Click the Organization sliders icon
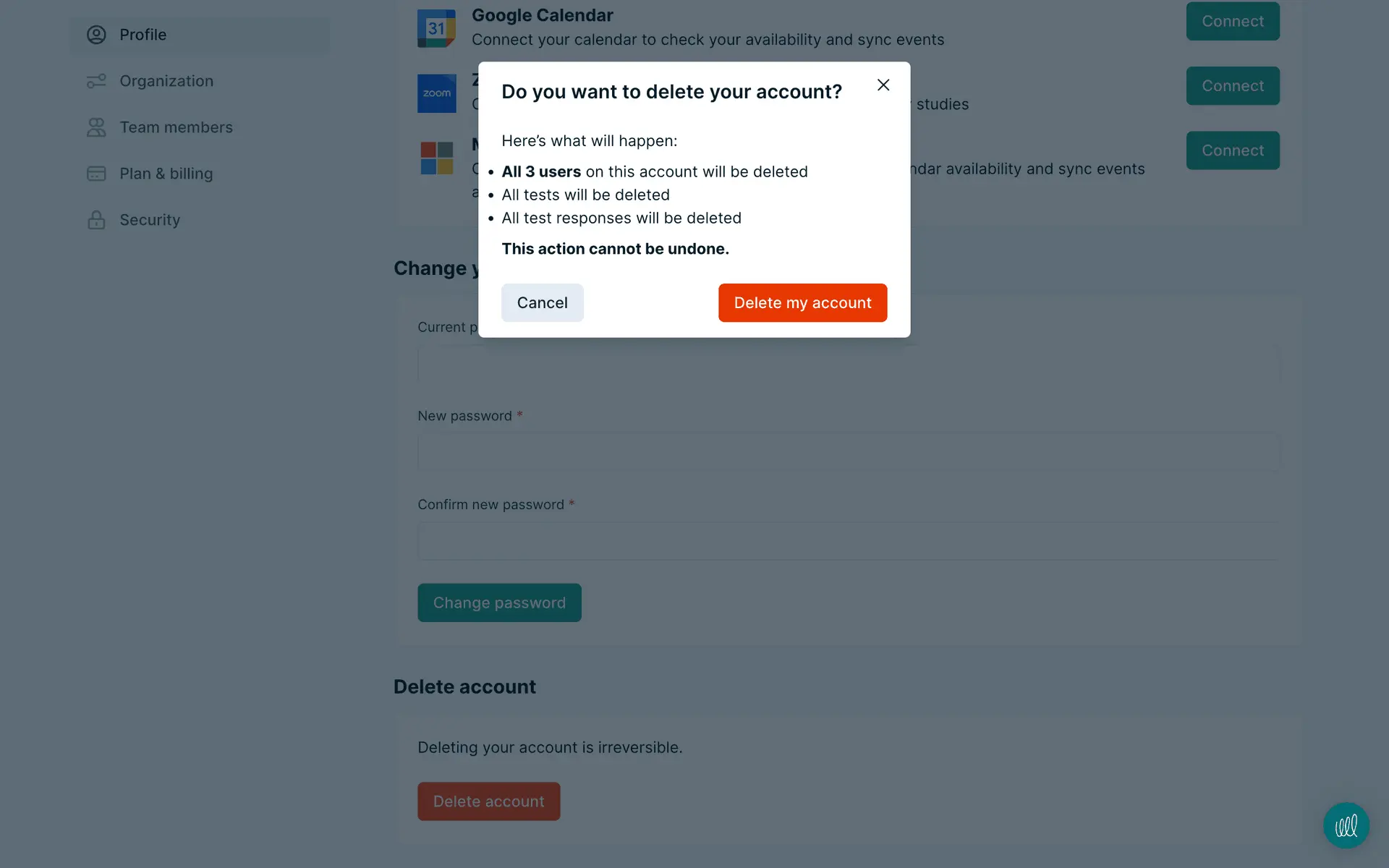The width and height of the screenshot is (1389, 868). 96,81
